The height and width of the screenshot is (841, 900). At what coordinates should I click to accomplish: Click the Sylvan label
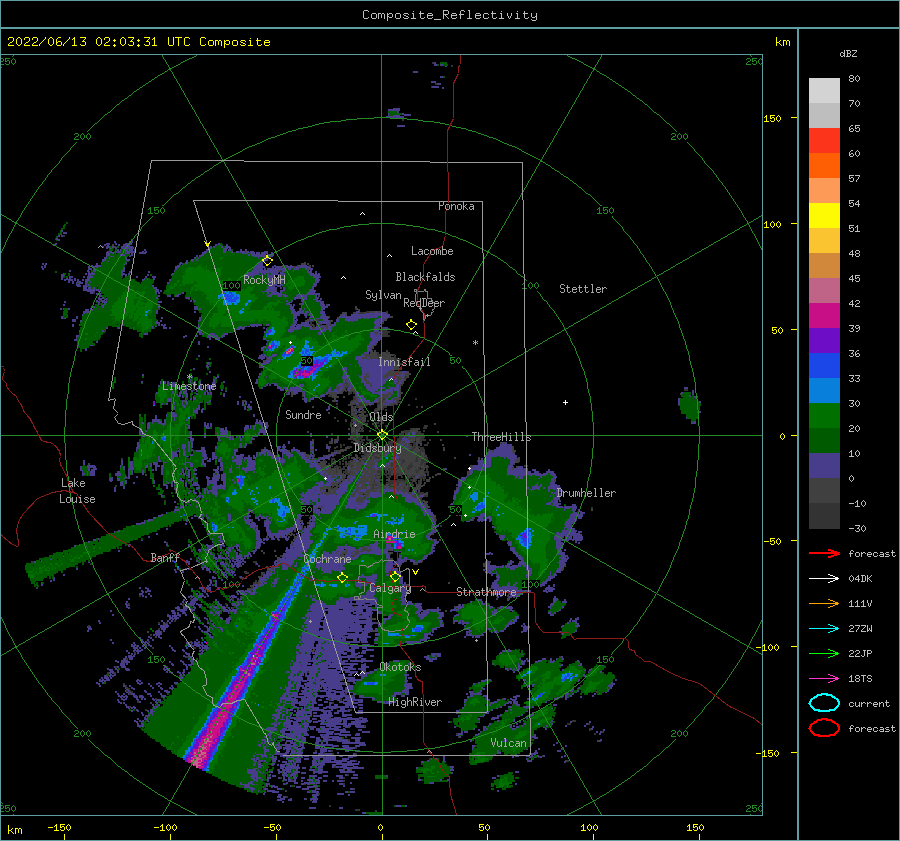point(383,296)
